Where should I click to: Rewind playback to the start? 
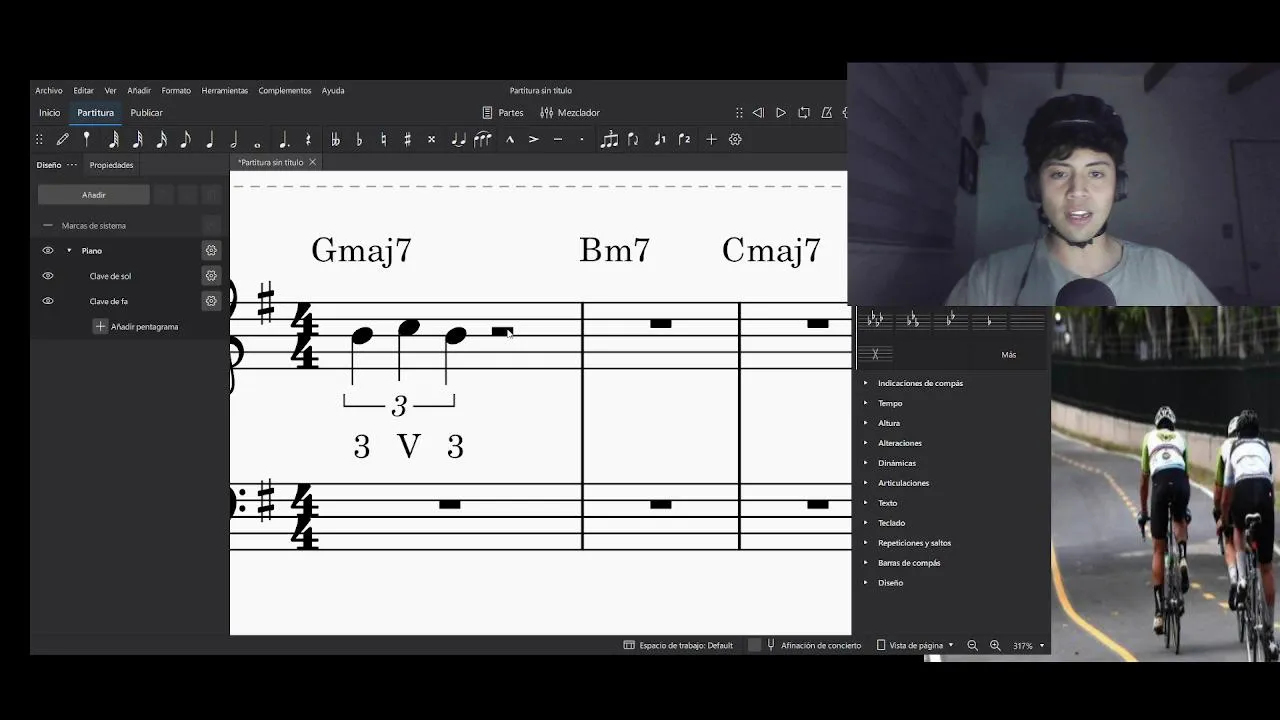pos(758,113)
